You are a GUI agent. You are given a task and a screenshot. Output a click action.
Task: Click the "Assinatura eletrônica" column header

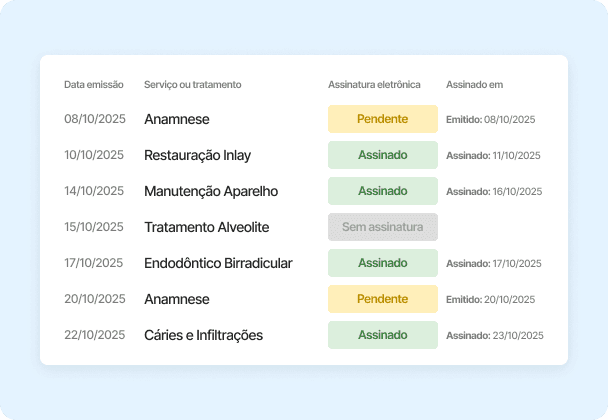tap(374, 84)
